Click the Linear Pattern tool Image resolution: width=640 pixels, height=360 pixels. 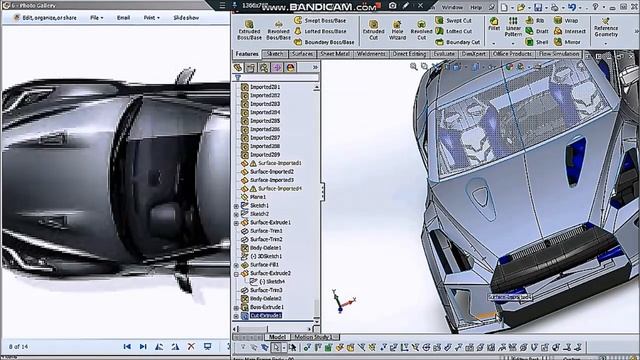[513, 27]
